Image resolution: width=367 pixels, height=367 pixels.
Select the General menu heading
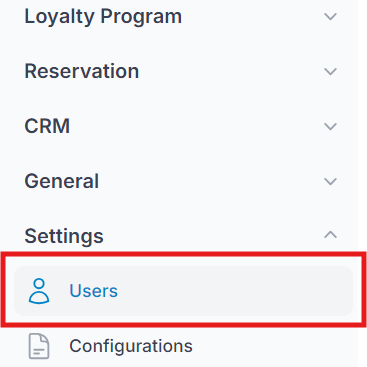[62, 181]
